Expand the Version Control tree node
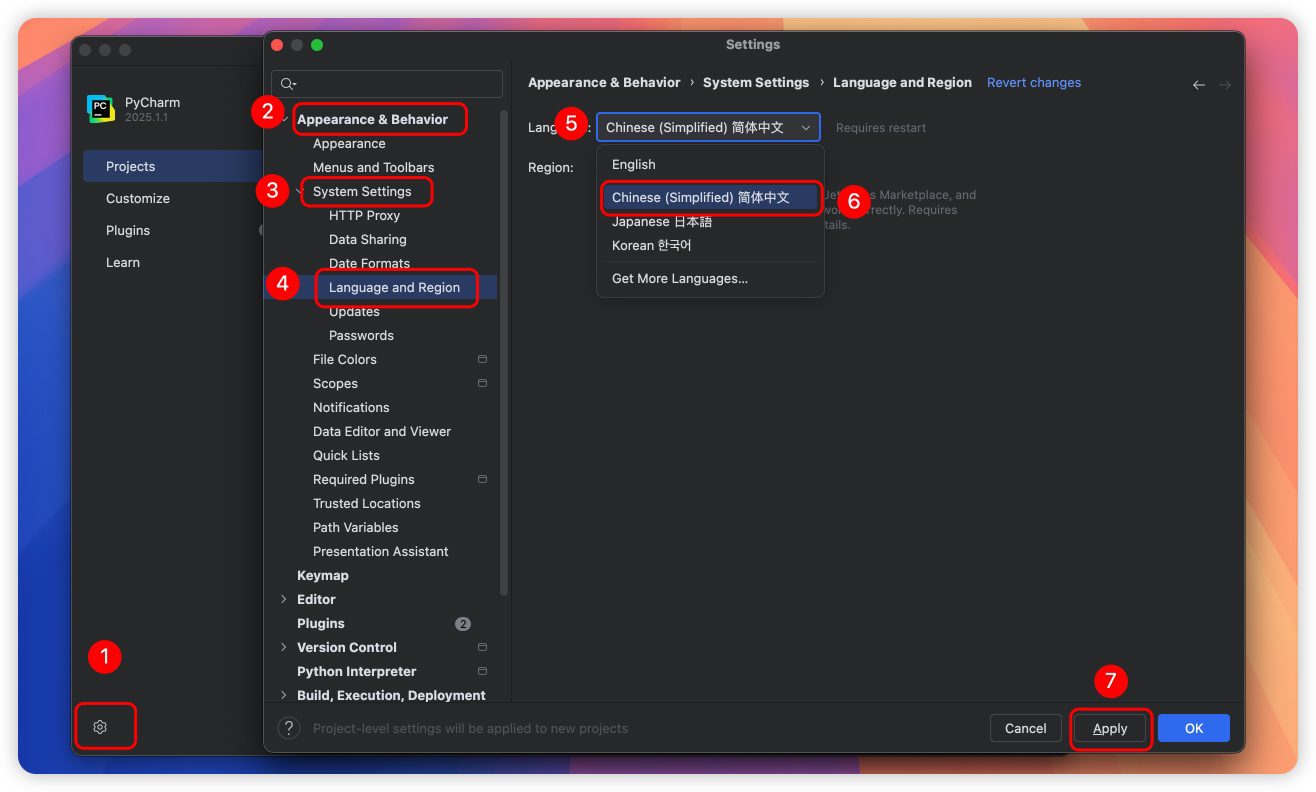Viewport: 1316px width, 792px height. [x=284, y=647]
